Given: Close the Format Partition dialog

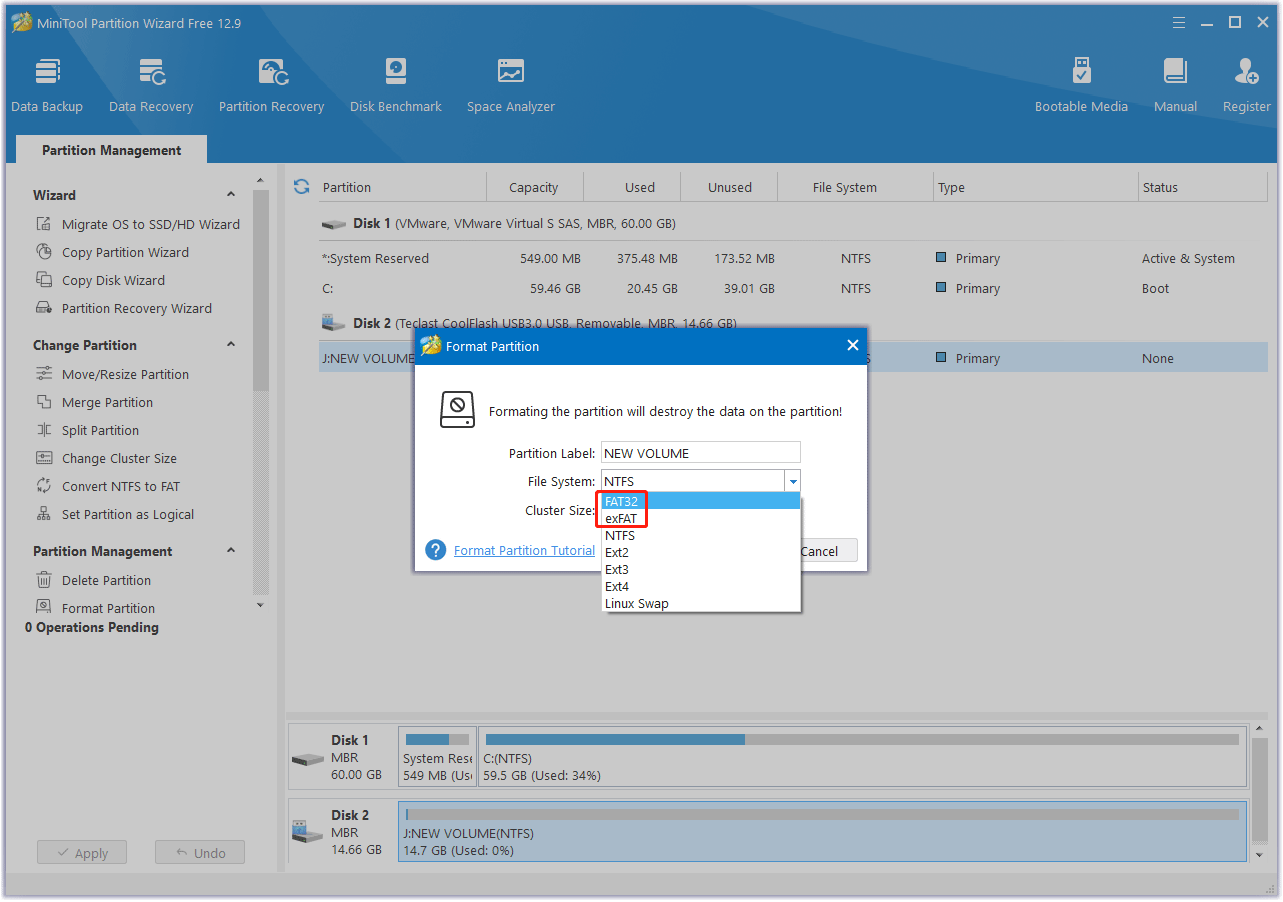Looking at the screenshot, I should (x=852, y=345).
